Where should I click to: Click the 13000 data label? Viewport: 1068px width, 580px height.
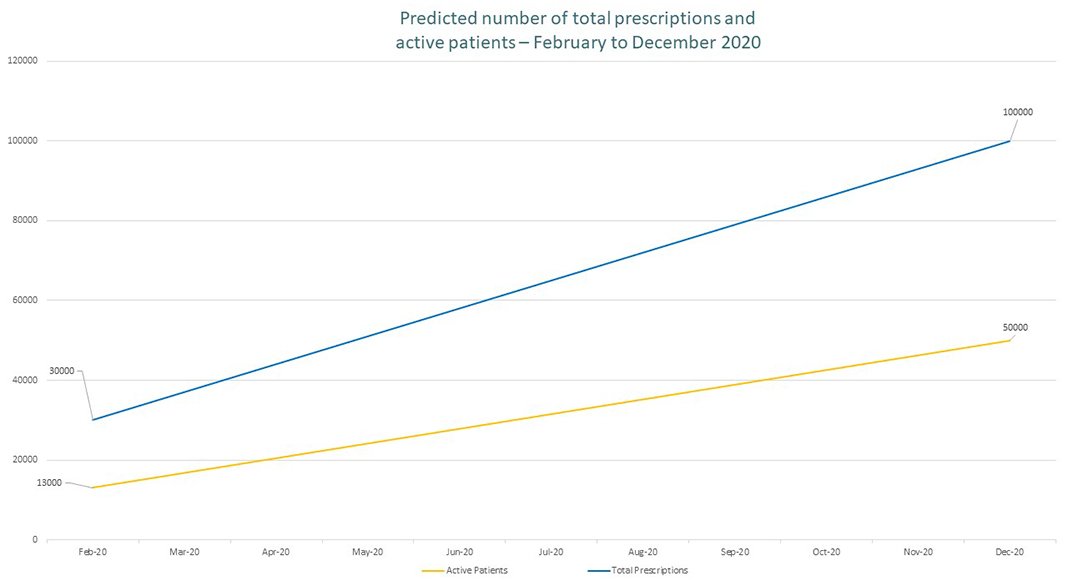point(49,483)
